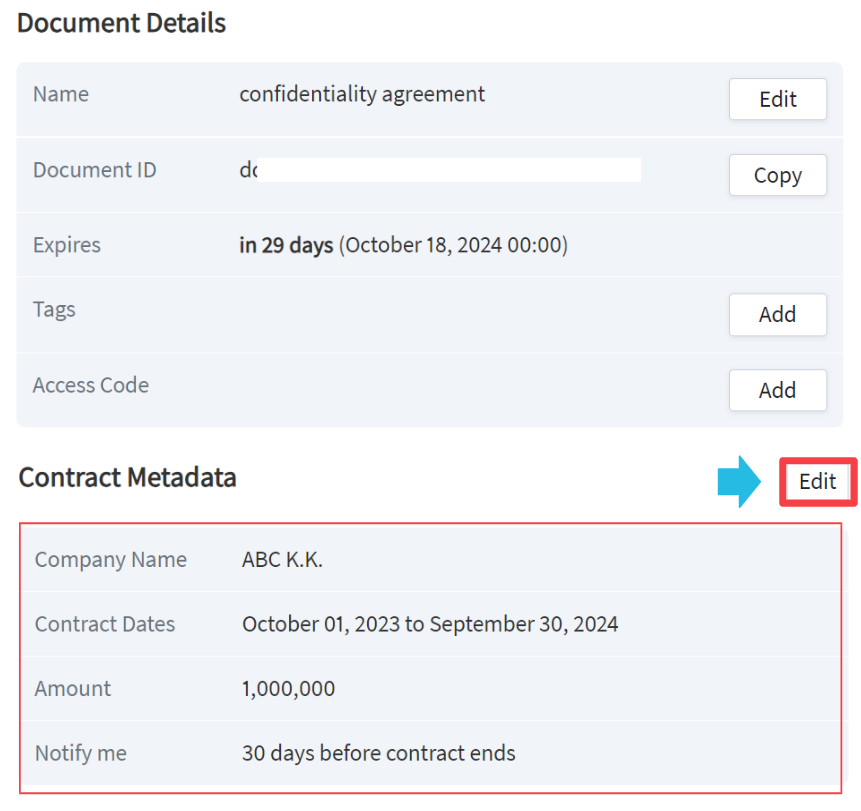Click the Company Name value ABC K.K.
This screenshot has width=861, height=811.
click(x=283, y=559)
